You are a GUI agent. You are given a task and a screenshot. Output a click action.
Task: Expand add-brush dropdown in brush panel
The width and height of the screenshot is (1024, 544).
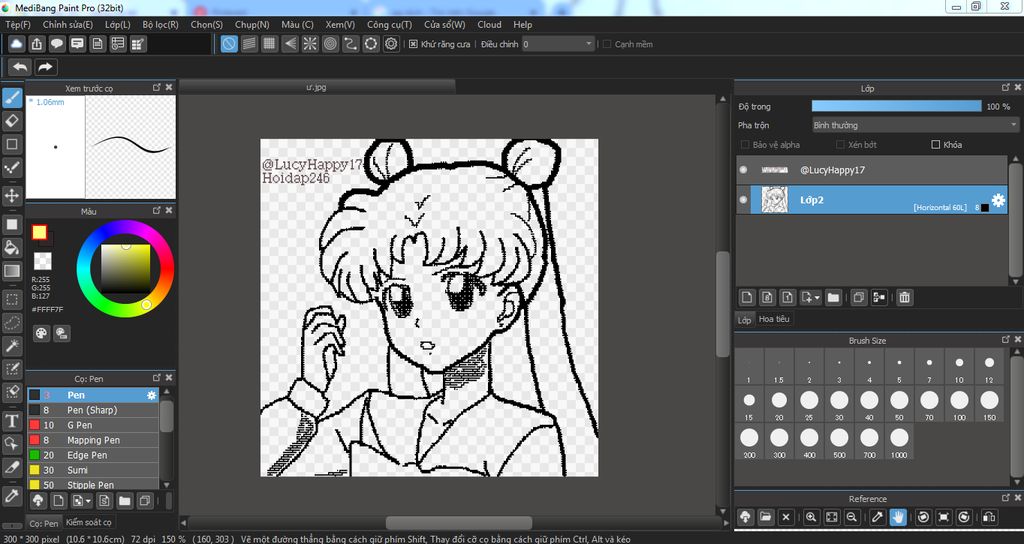click(x=88, y=501)
